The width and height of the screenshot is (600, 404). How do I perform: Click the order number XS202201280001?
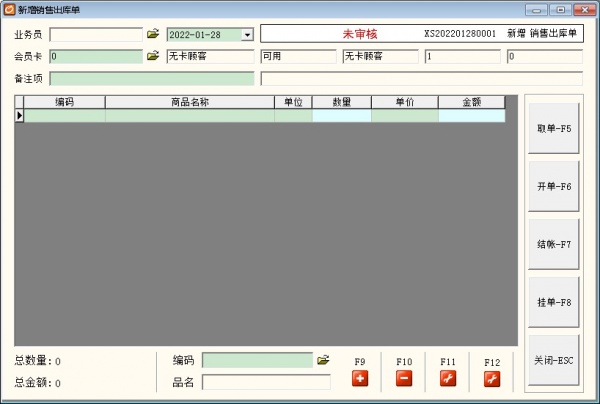460,34
